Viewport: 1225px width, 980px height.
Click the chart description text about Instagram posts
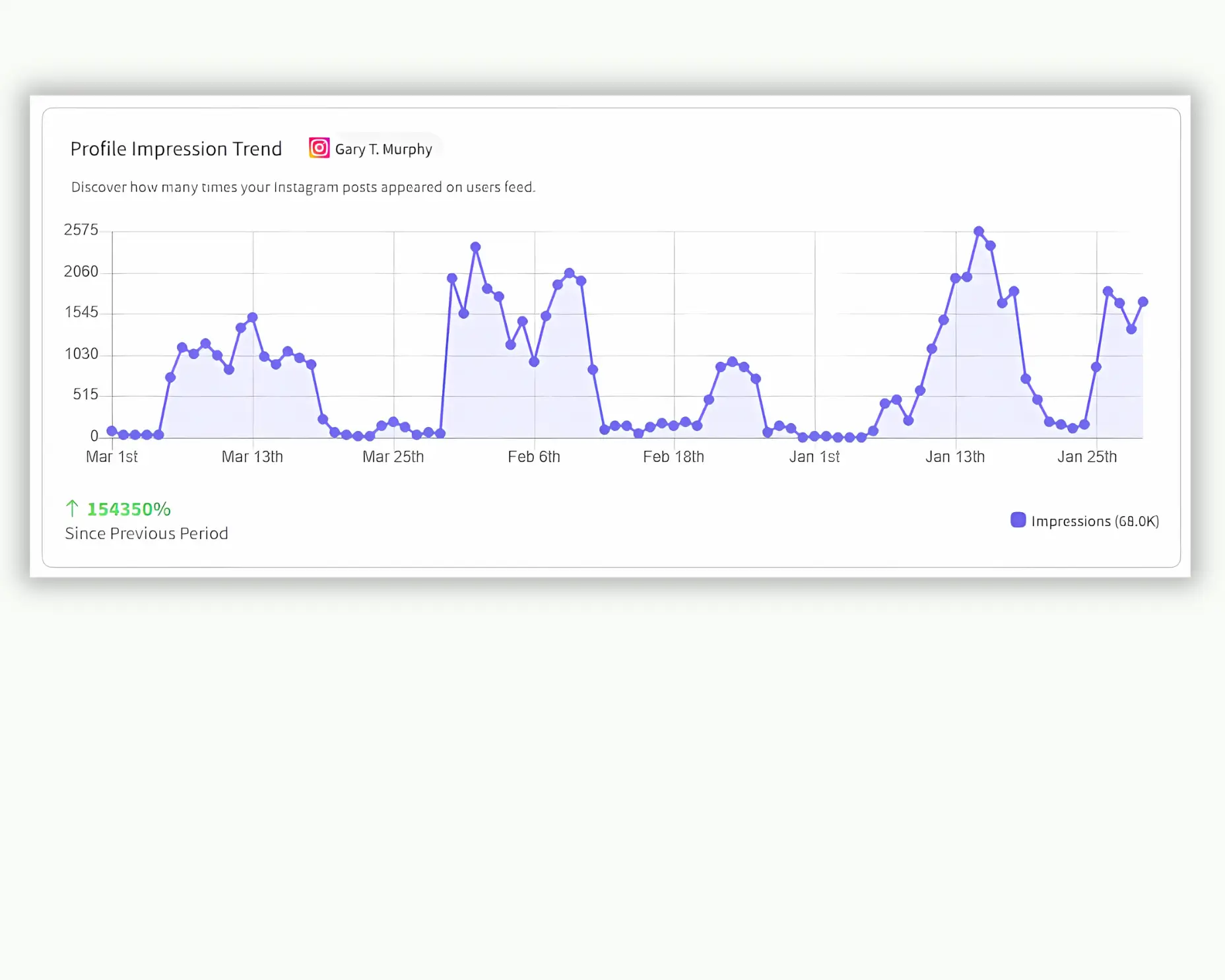(x=303, y=187)
